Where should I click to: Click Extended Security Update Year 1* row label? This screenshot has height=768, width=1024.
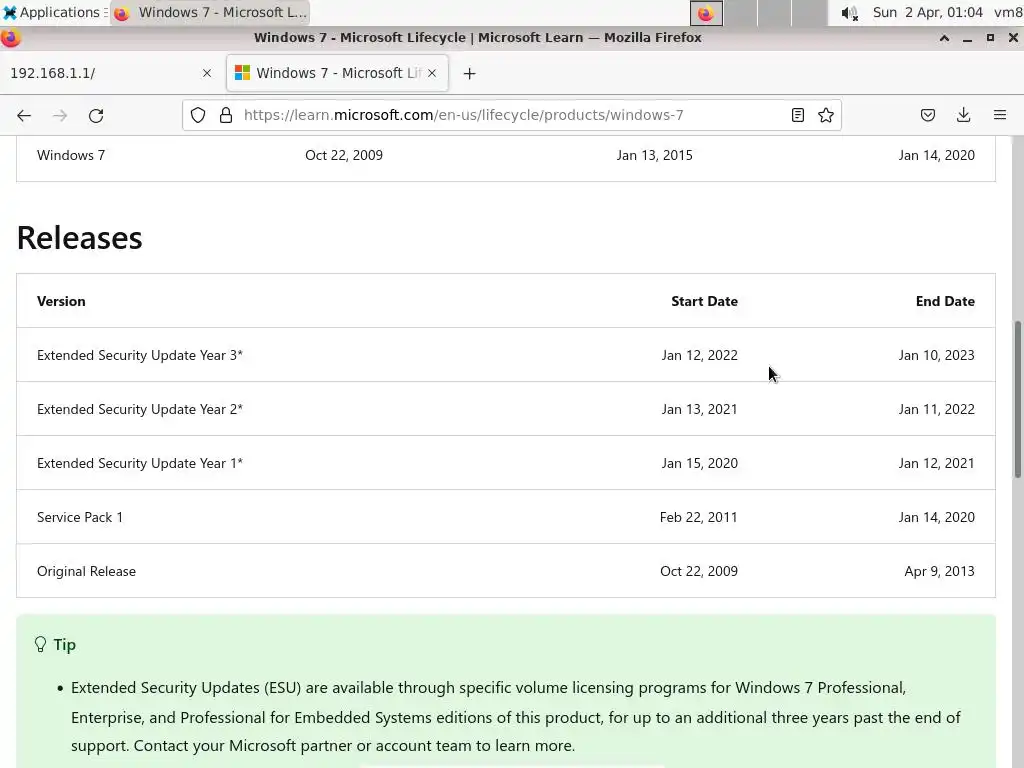[x=140, y=463]
